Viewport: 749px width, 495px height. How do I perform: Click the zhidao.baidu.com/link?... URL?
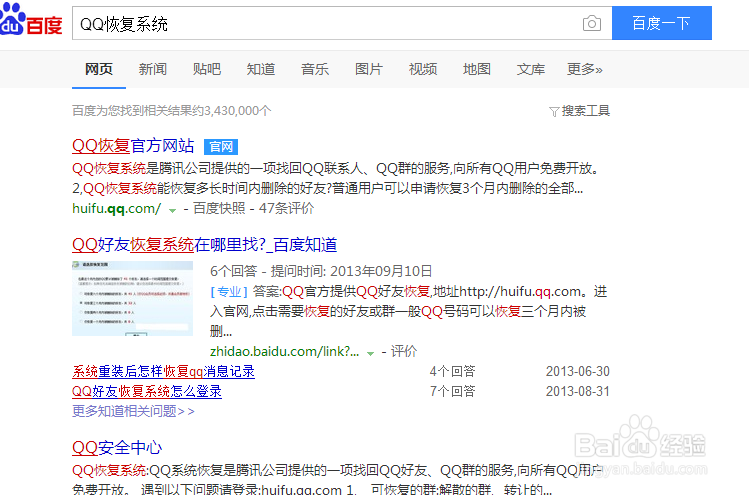[285, 352]
